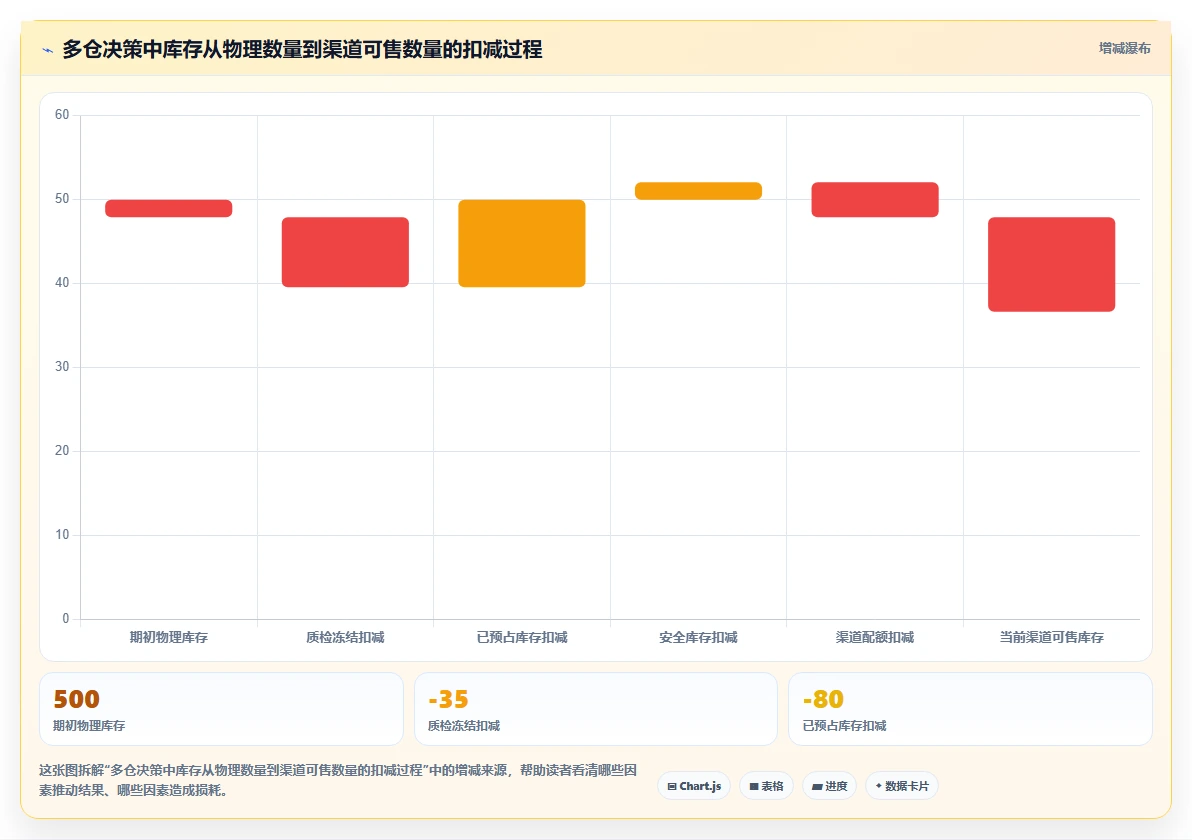Screen dimensions: 1192x840
Task: Click the 500 期初物理库存 data card
Action: [221, 708]
